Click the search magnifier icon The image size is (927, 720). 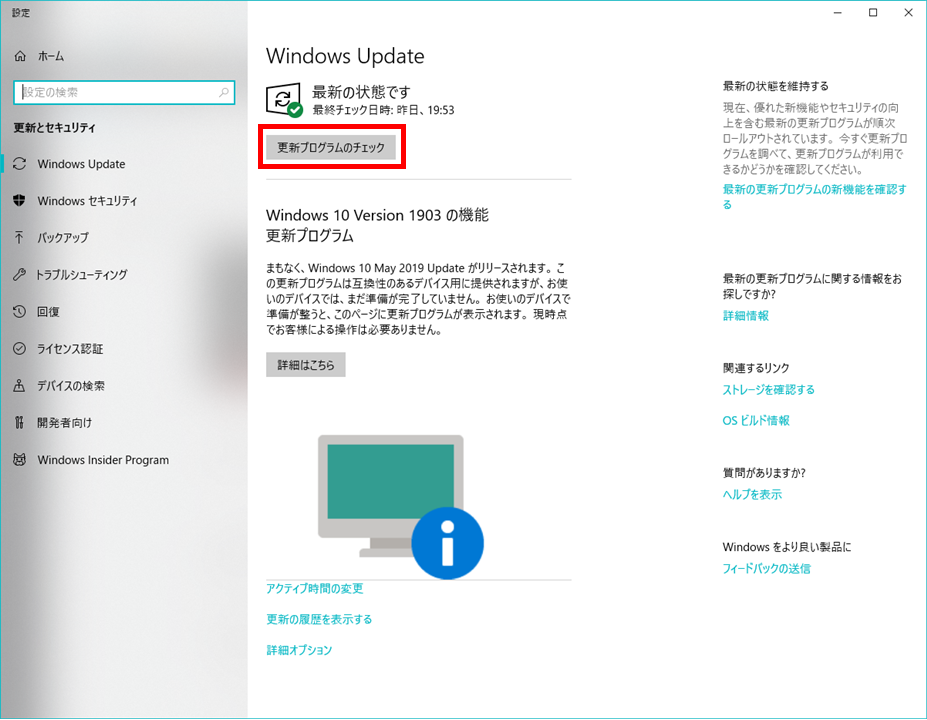point(224,92)
